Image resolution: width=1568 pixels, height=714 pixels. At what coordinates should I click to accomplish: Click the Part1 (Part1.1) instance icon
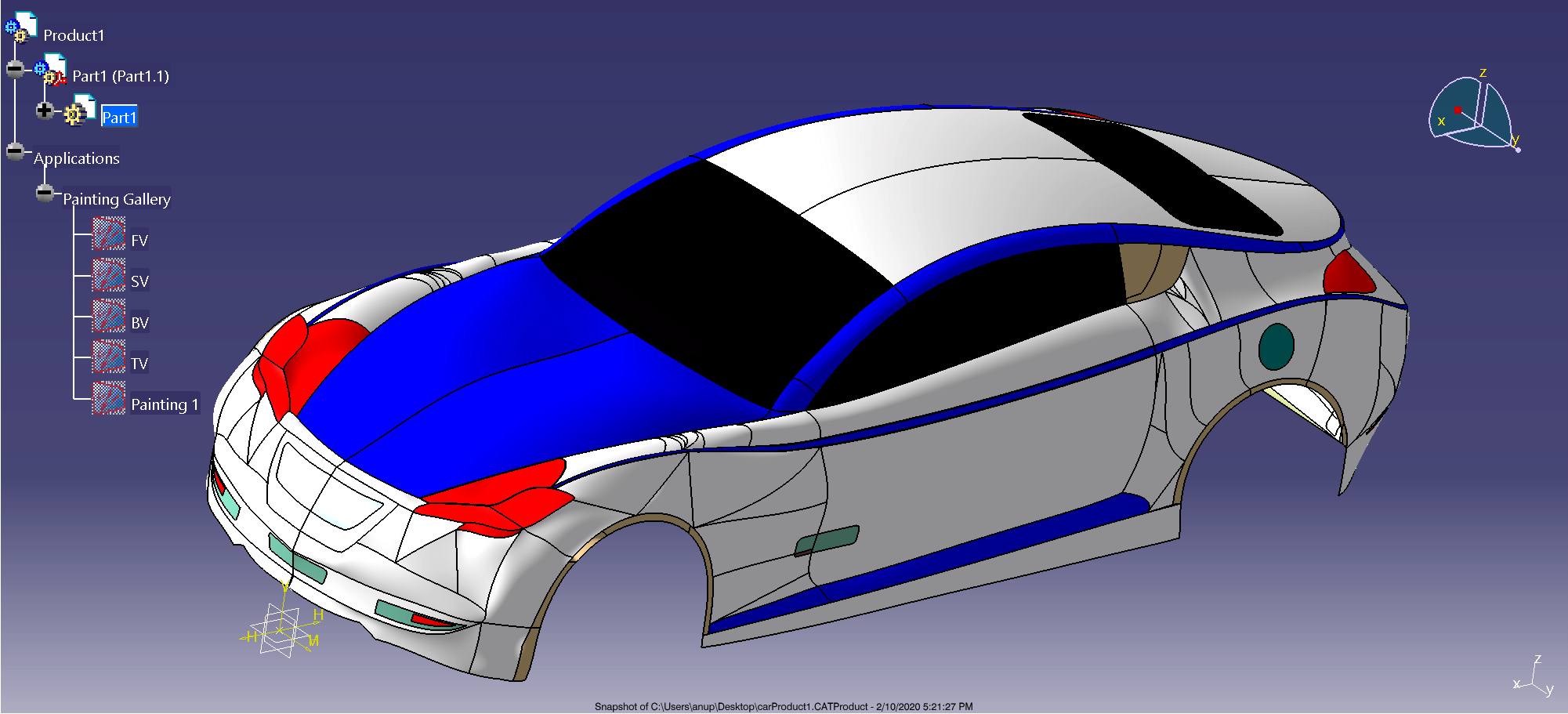tap(50, 69)
